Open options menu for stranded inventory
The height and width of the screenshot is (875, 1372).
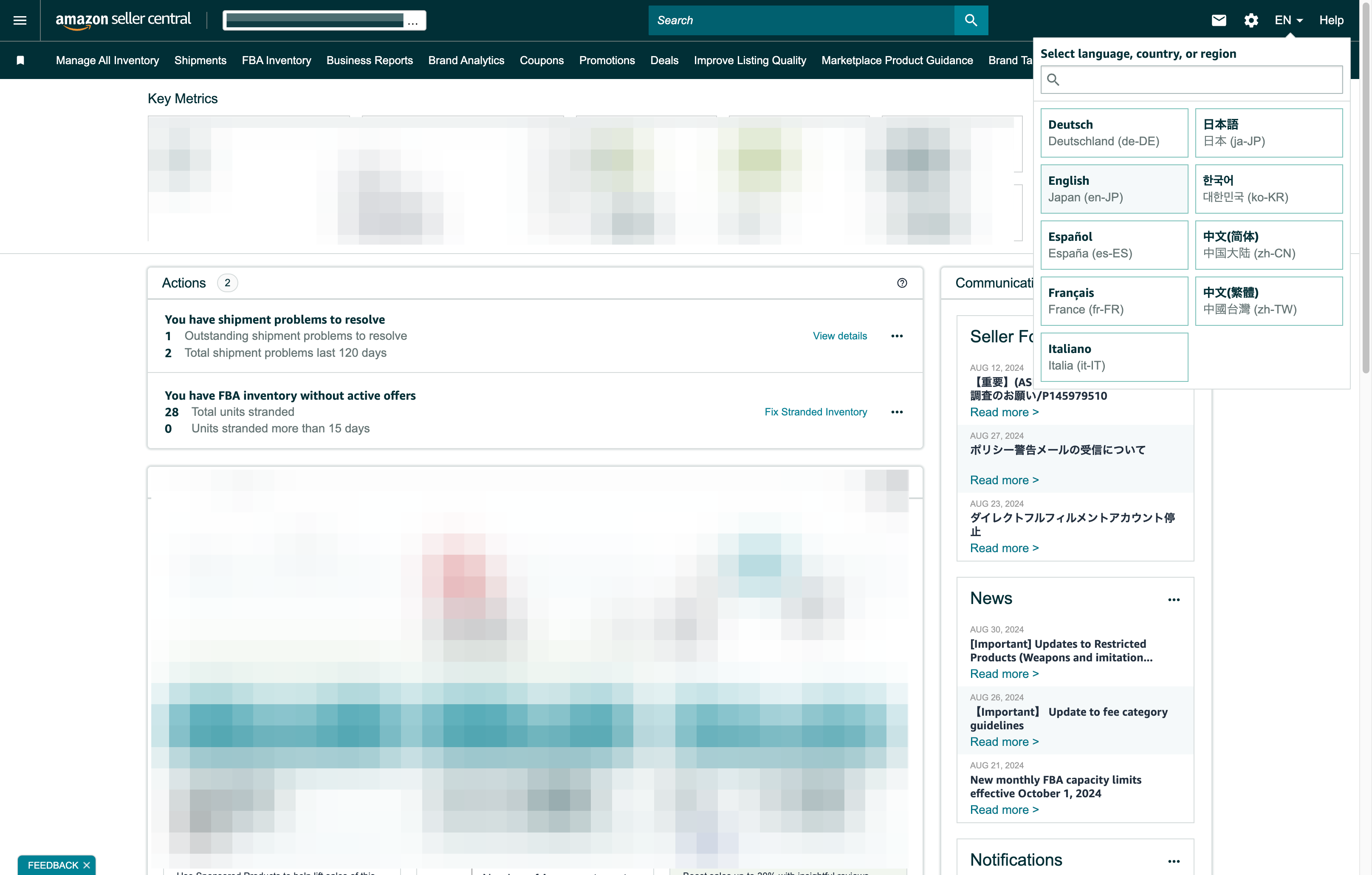tap(897, 412)
